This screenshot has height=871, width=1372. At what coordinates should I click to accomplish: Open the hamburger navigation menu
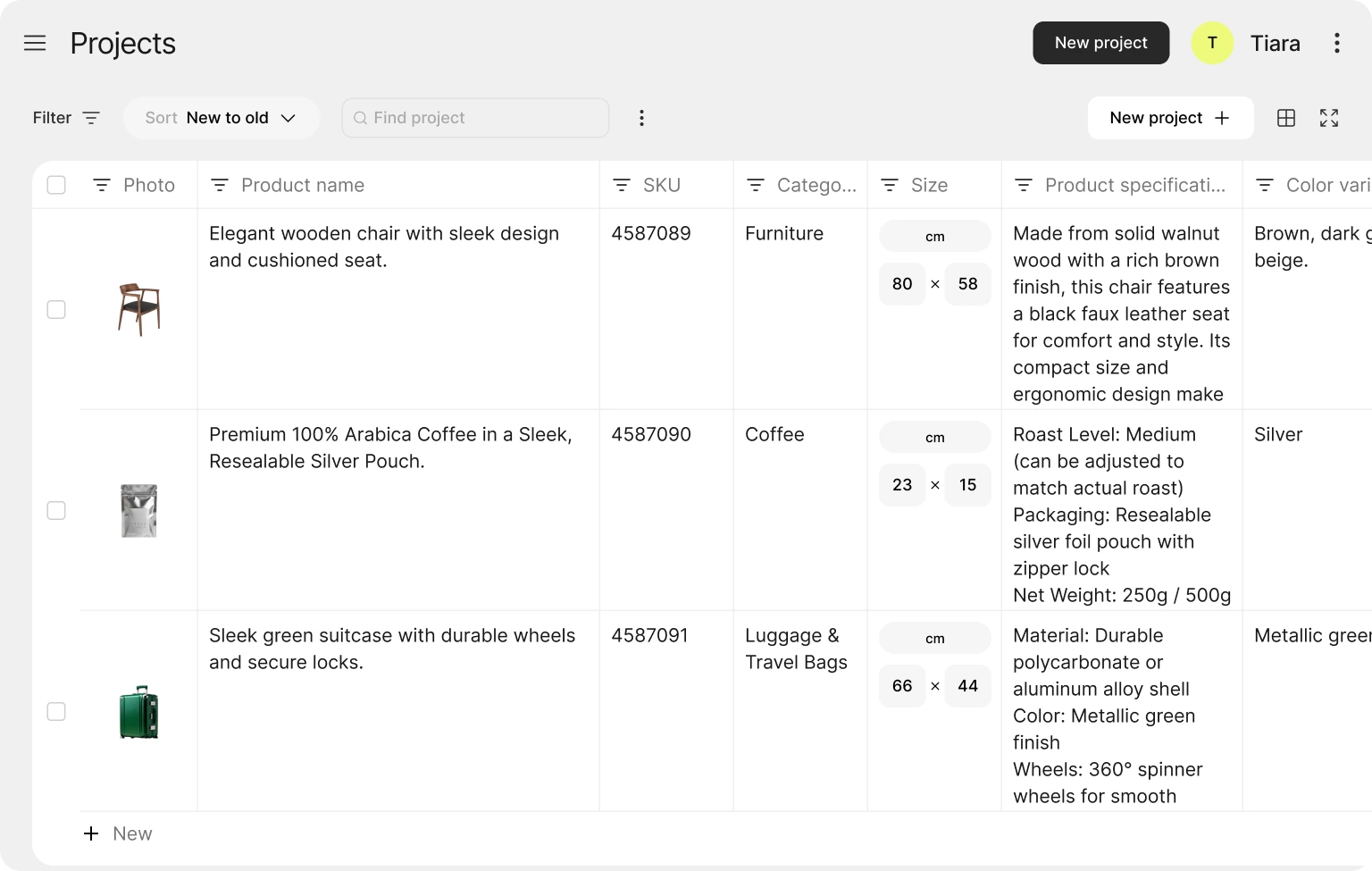[35, 43]
